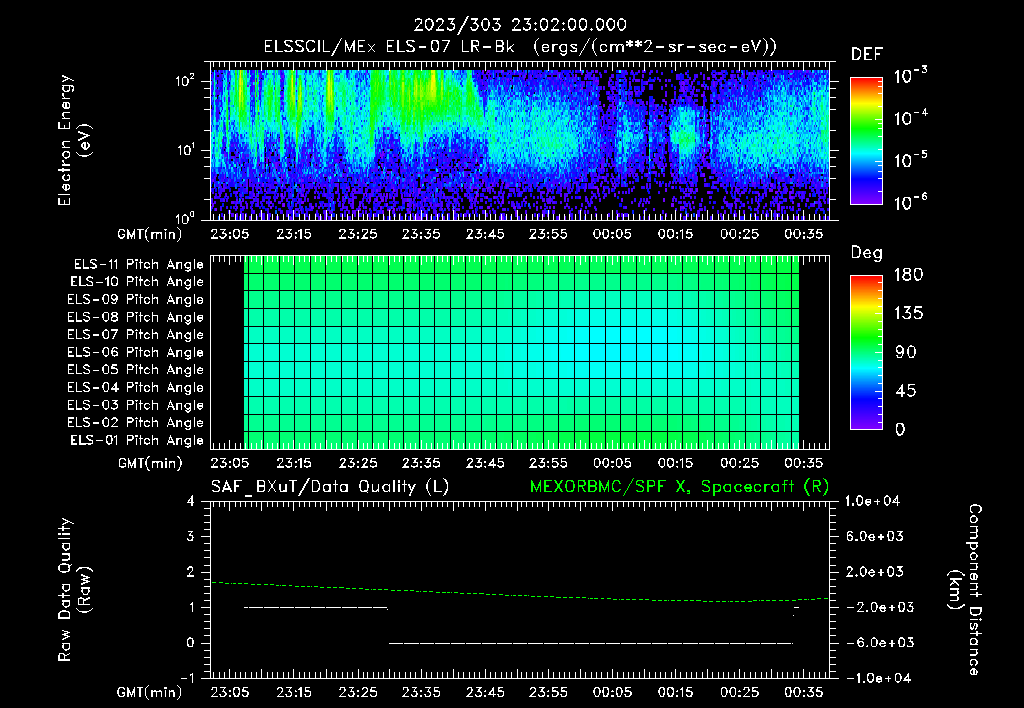Click the plot title timestamp 2023/303 23:02:00.000
Image resolution: width=1024 pixels, height=708 pixels.
520,25
